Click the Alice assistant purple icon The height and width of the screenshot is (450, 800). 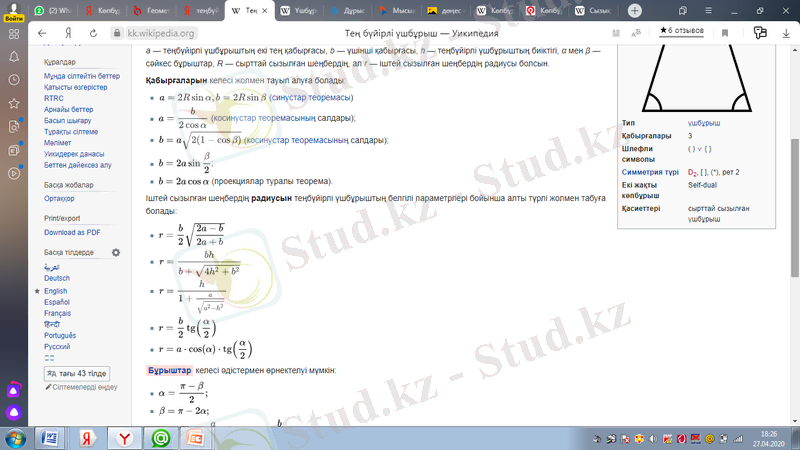coord(14,412)
